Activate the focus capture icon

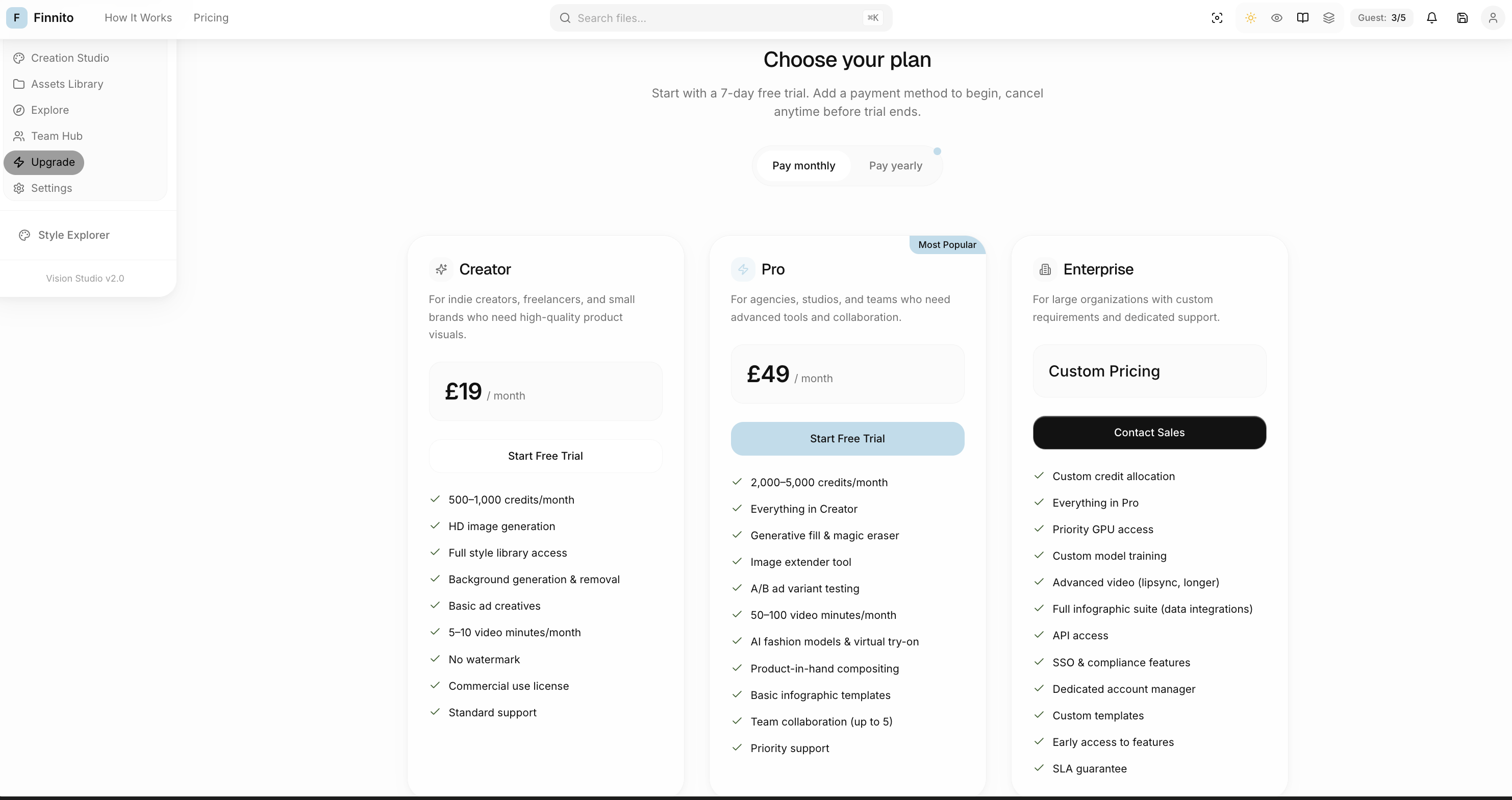(x=1217, y=18)
